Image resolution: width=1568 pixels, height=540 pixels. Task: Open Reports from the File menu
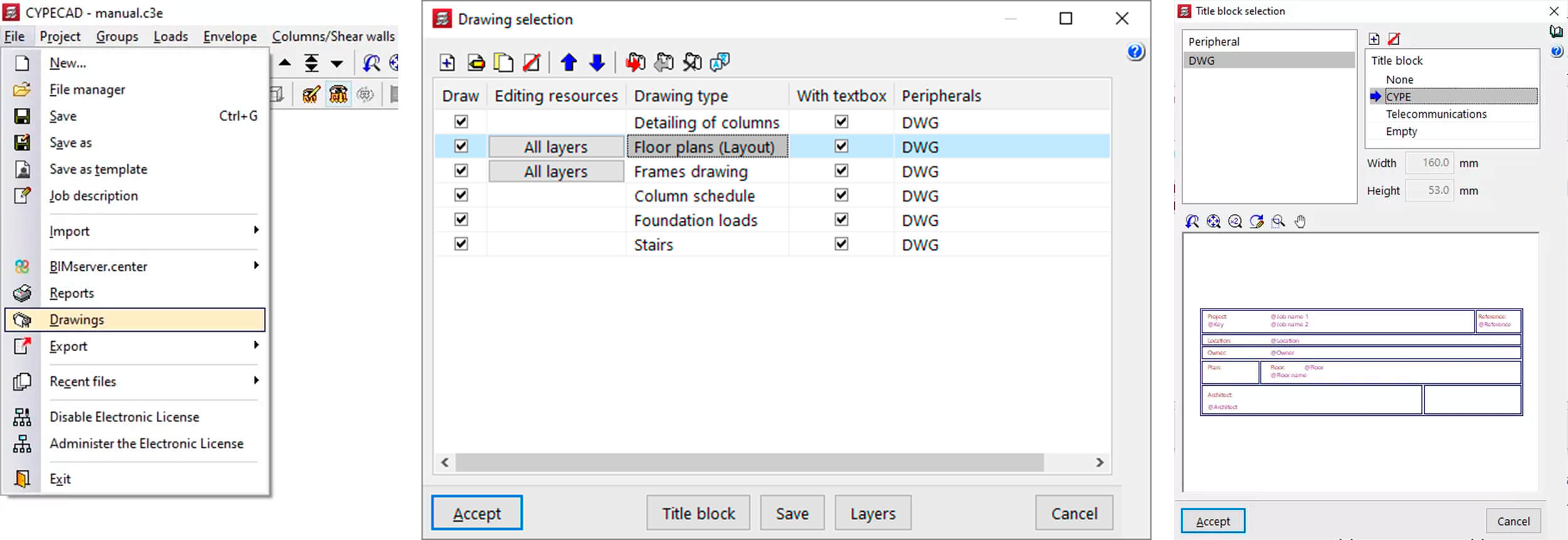[x=135, y=293]
